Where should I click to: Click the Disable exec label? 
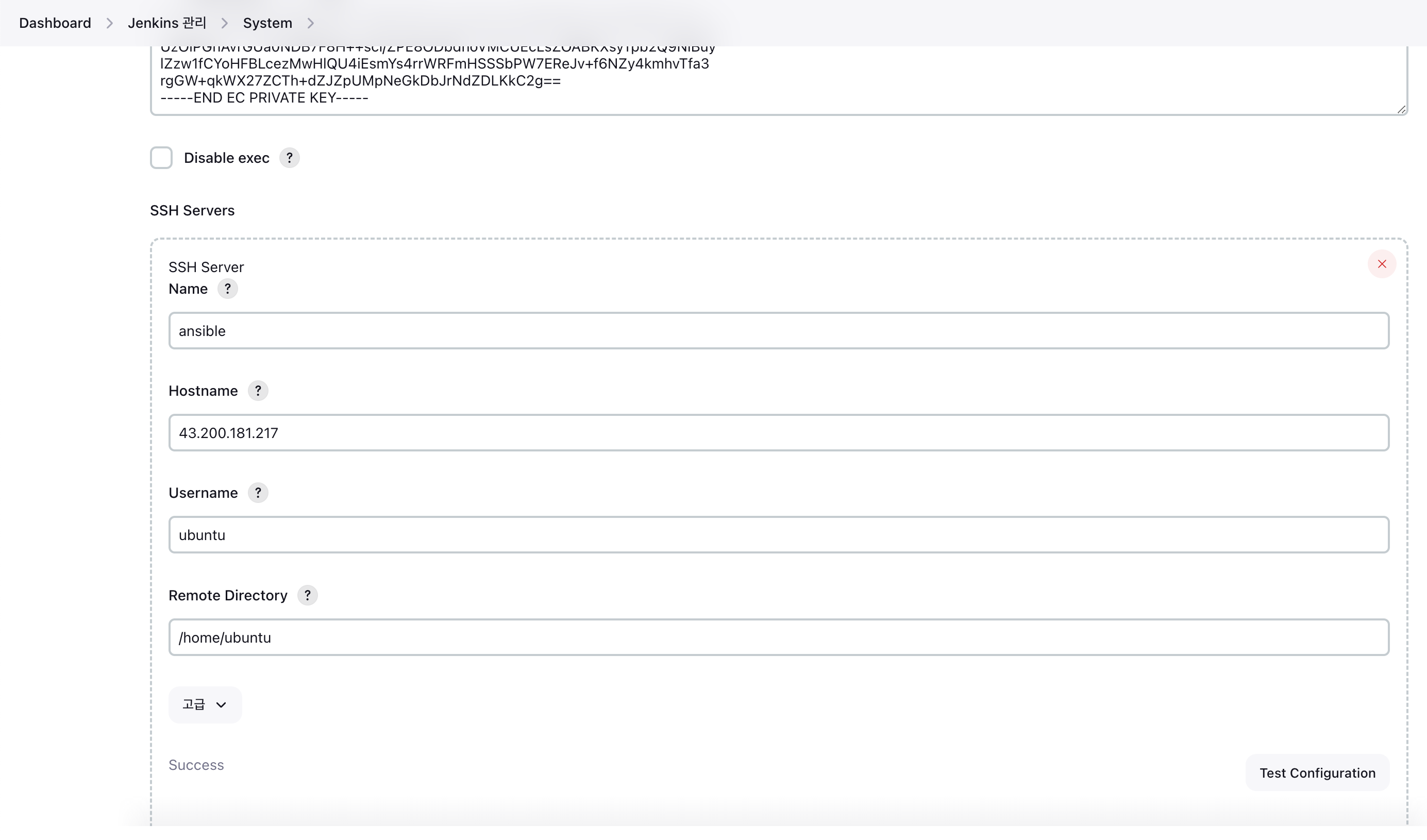point(227,158)
